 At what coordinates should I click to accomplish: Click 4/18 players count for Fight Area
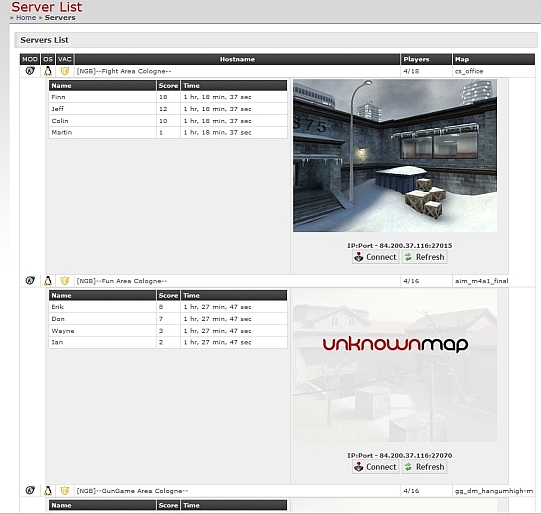[x=411, y=71]
